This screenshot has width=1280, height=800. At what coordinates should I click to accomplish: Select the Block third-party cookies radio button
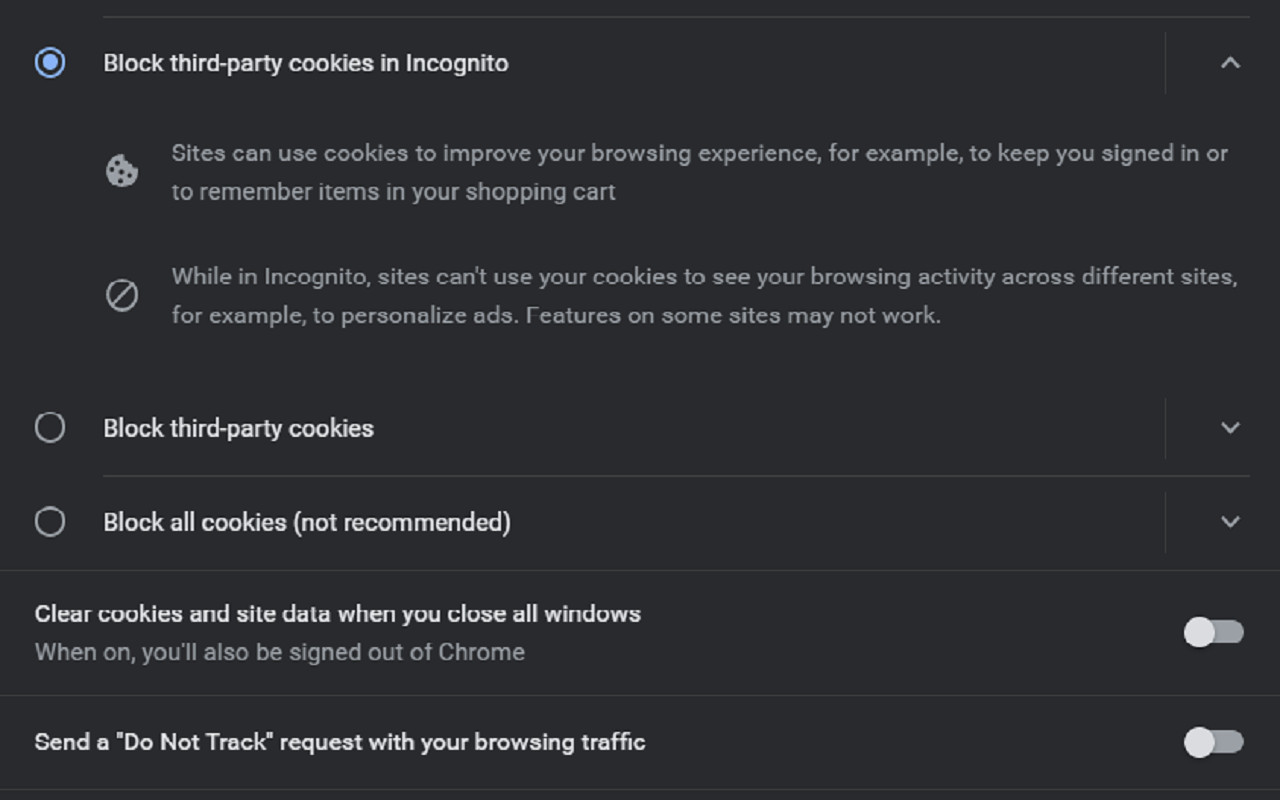pyautogui.click(x=50, y=428)
